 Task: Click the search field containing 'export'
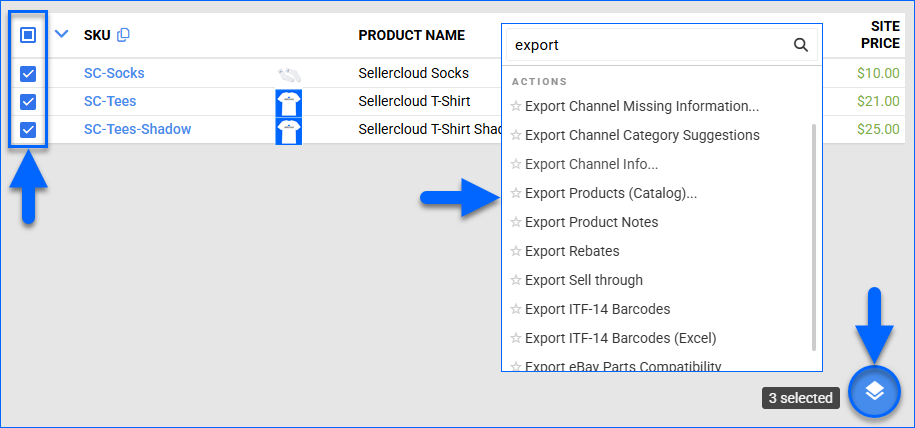[650, 45]
